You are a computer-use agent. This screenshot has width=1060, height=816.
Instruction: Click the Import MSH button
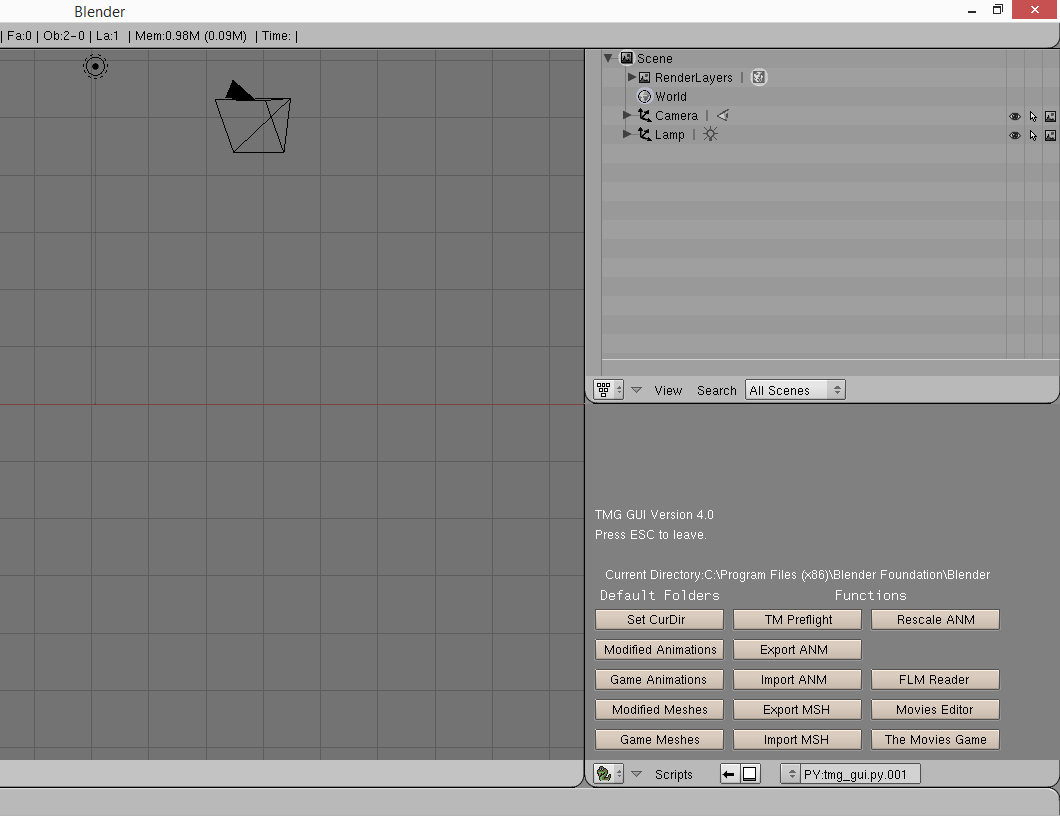pyautogui.click(x=797, y=740)
